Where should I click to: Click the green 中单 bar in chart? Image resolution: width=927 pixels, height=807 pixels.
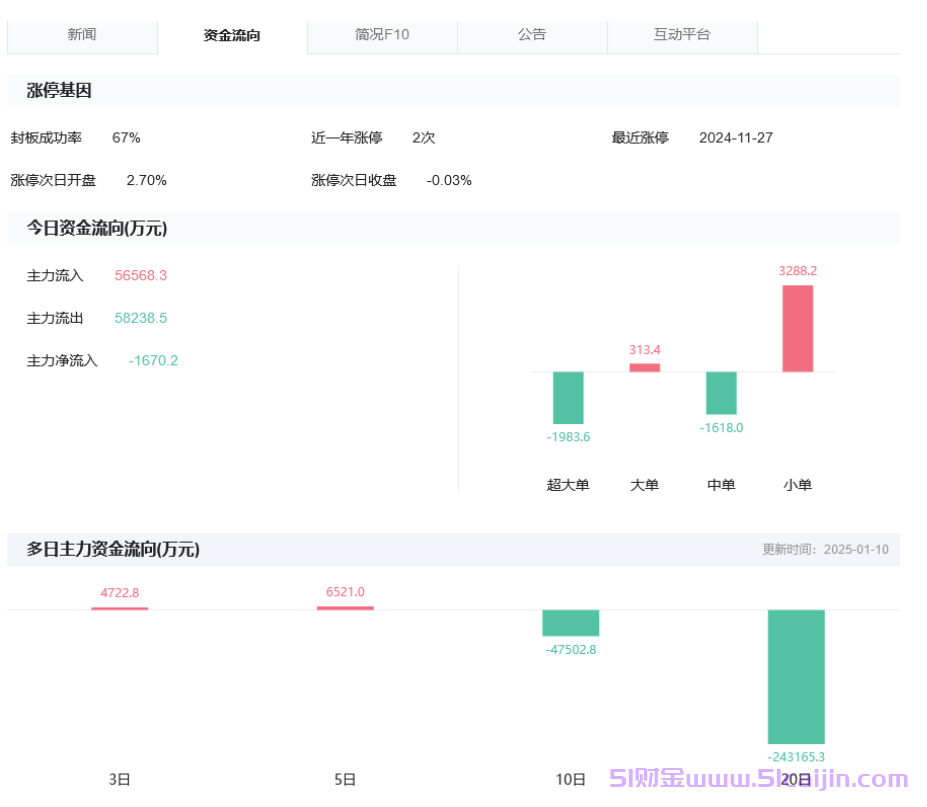click(x=721, y=393)
